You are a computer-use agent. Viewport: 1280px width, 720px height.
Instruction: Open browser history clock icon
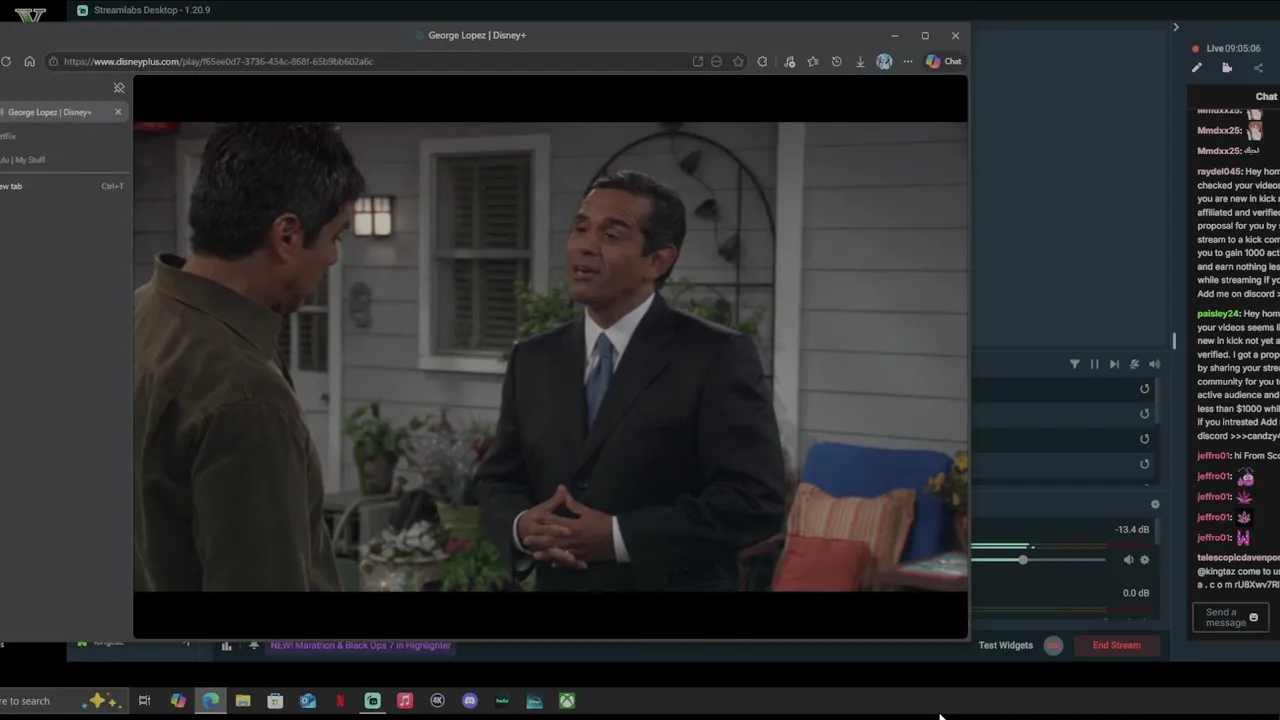coord(836,61)
